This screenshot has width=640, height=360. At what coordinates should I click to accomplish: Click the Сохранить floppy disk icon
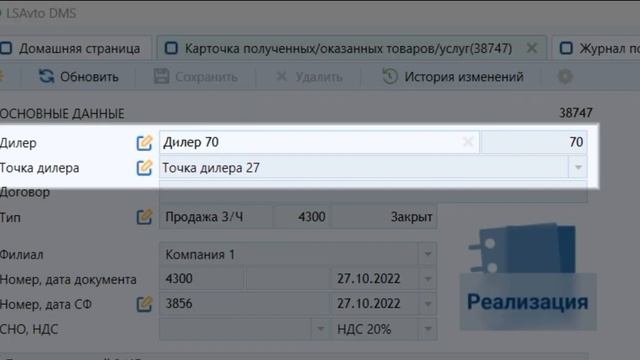point(161,76)
